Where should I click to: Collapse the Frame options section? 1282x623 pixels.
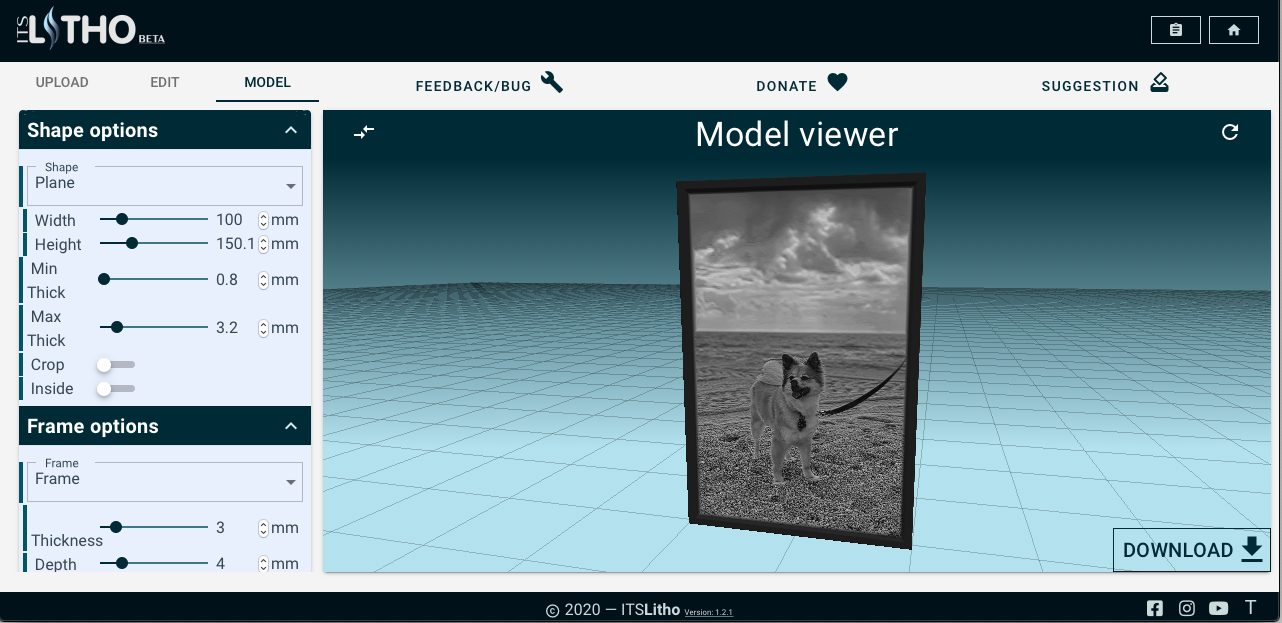(291, 426)
